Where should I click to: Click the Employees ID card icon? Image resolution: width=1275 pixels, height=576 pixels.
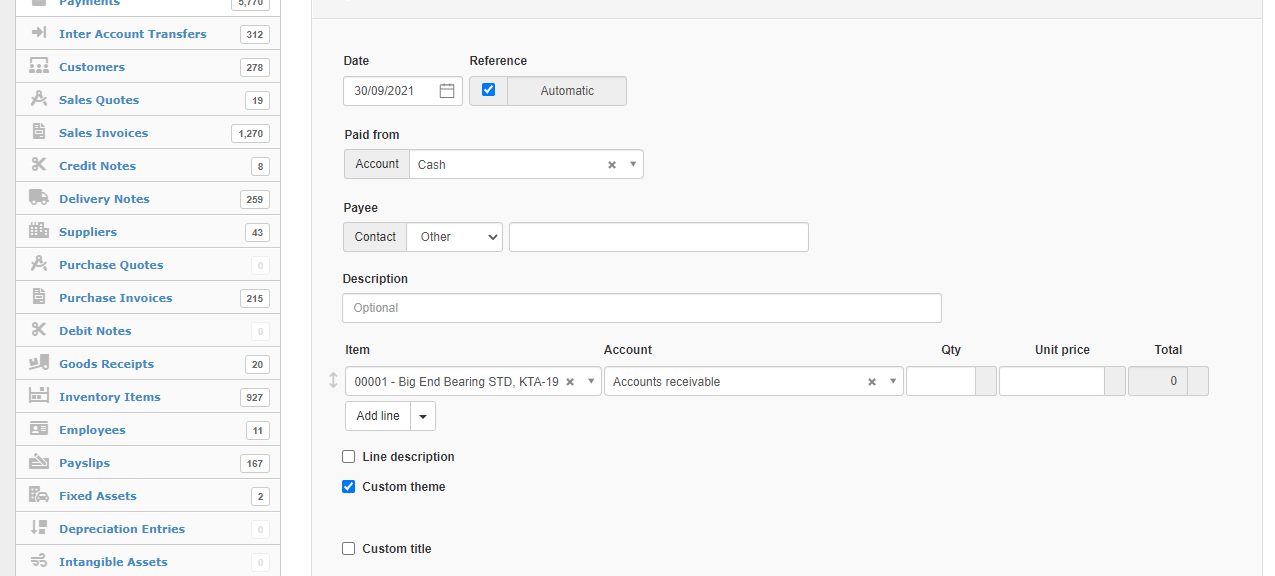point(39,430)
